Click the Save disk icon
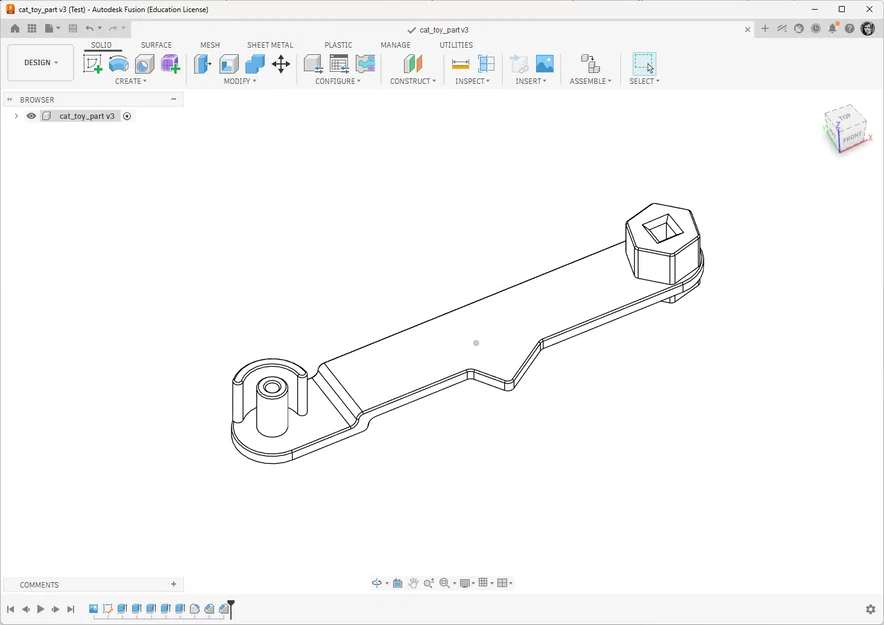The height and width of the screenshot is (625, 884). 73,28
